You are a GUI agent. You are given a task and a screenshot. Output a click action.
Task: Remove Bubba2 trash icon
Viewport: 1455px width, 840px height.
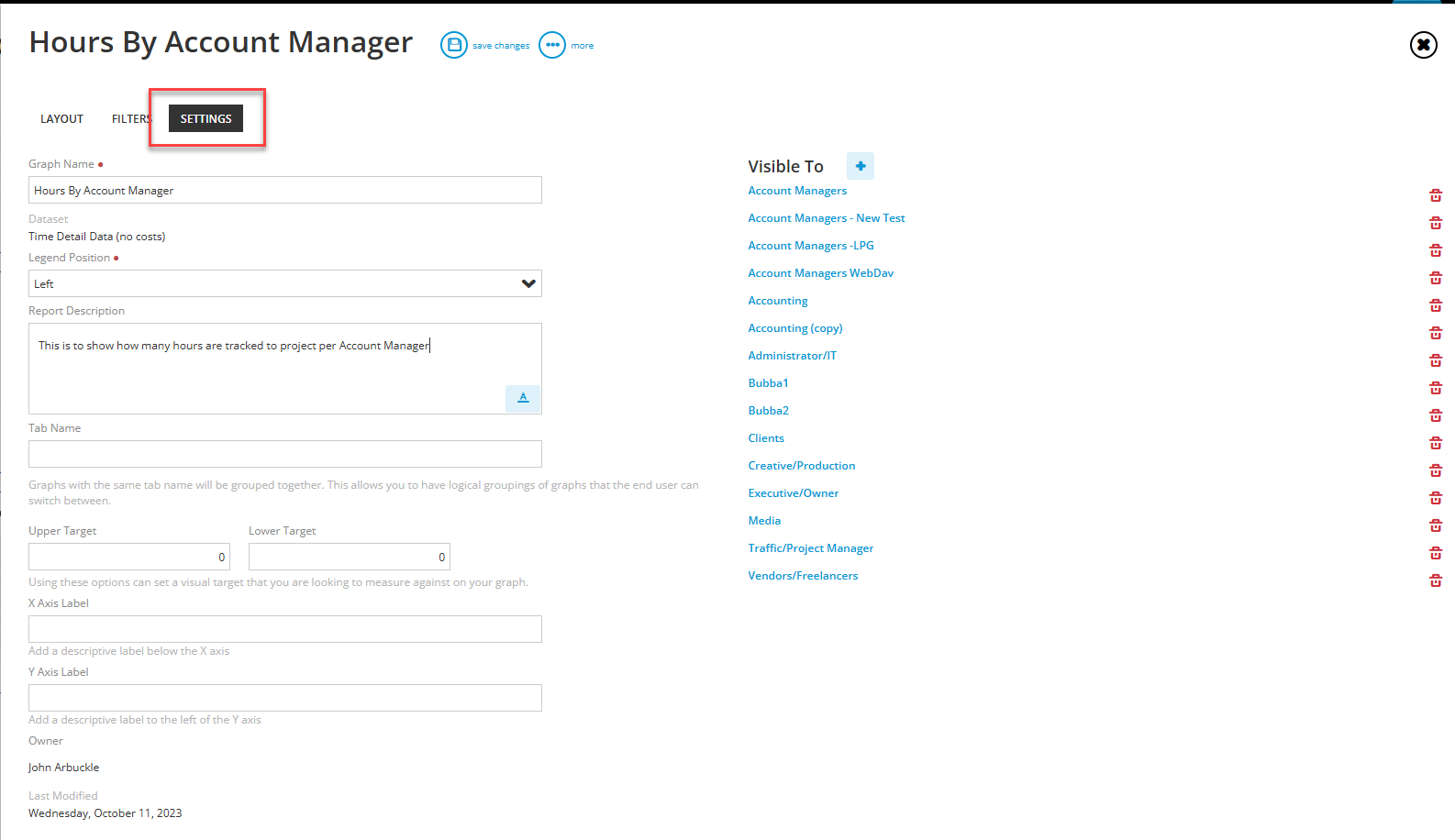click(1436, 415)
